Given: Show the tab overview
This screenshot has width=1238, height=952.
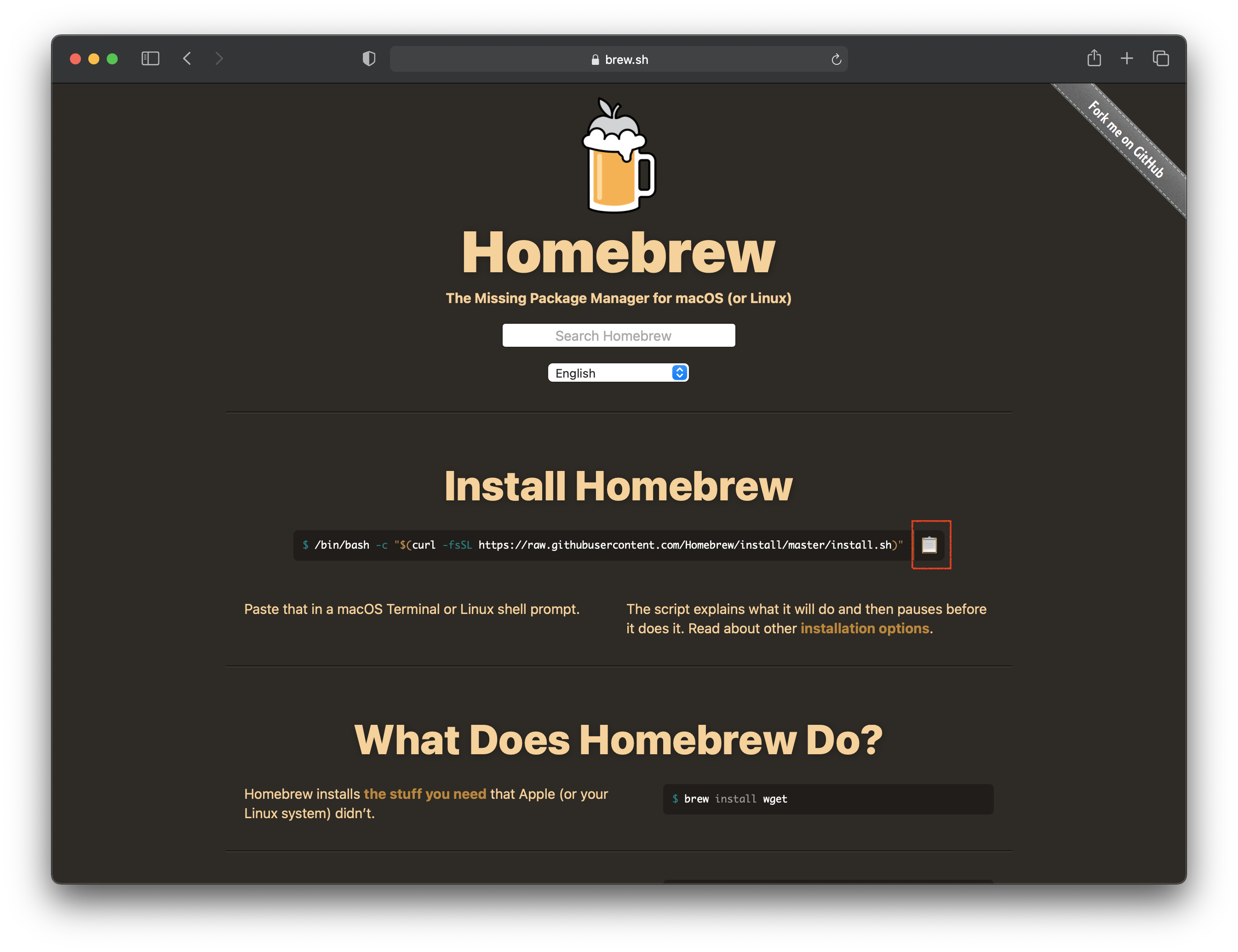Looking at the screenshot, I should click(x=1161, y=58).
